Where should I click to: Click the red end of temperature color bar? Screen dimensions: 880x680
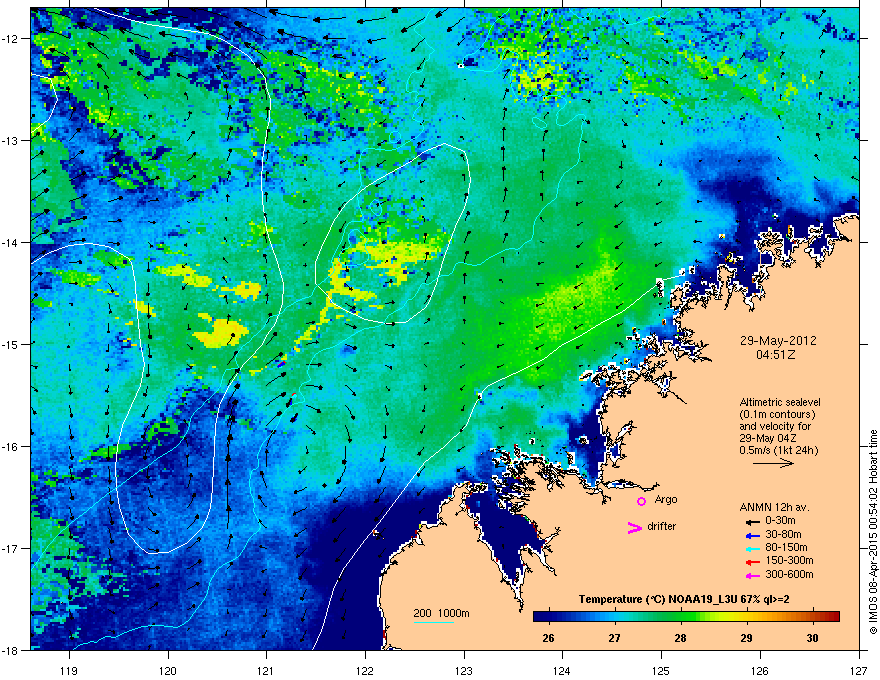pos(833,616)
